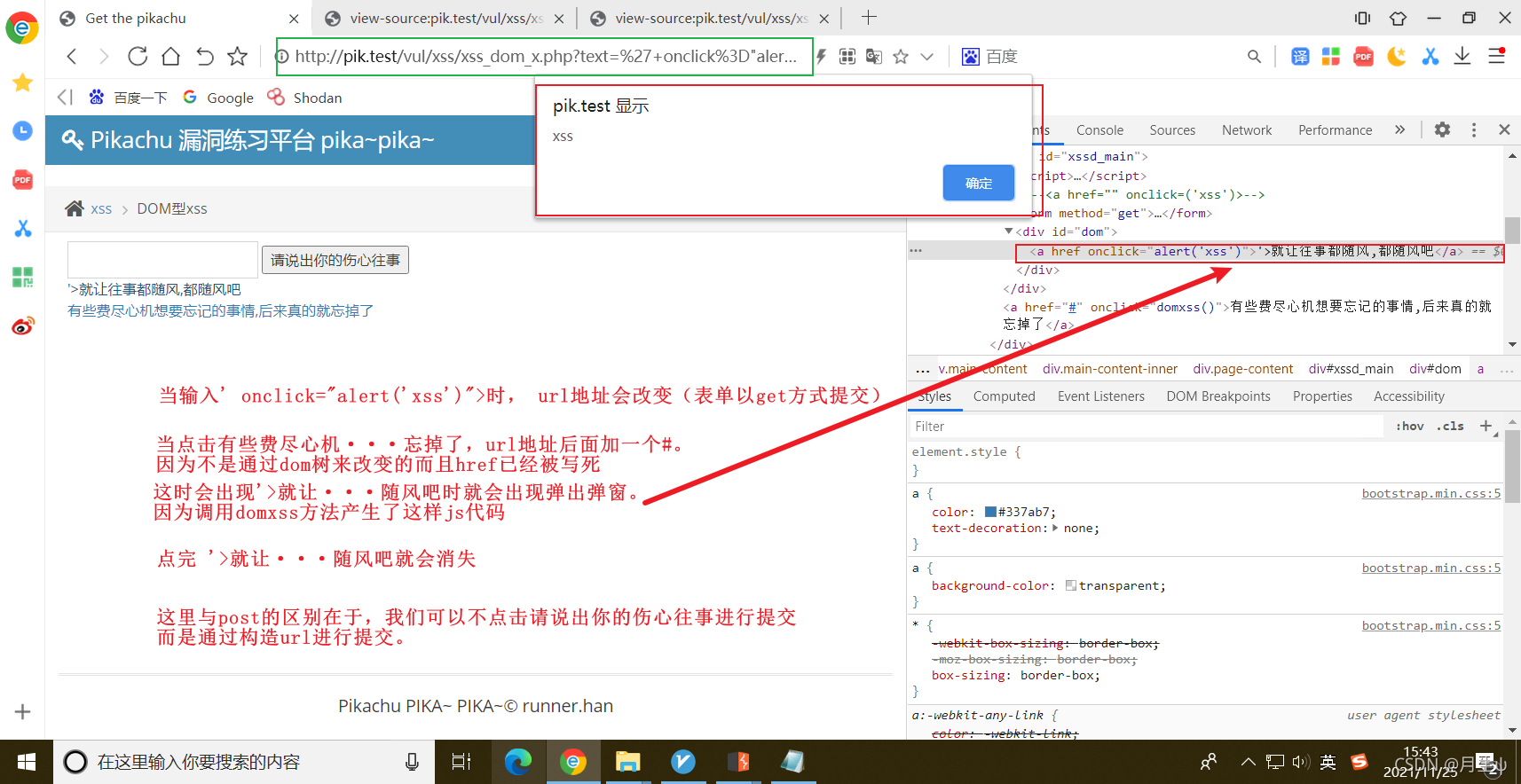Open the Baidu search engine icon
The height and width of the screenshot is (784, 1521).
[x=971, y=57]
